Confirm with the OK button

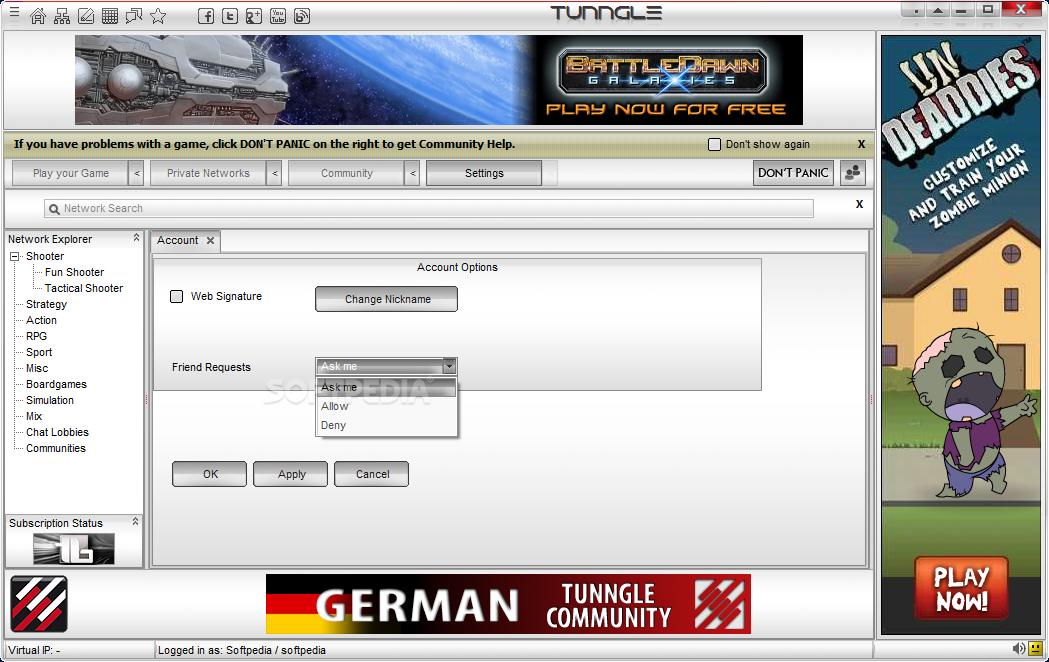point(209,474)
